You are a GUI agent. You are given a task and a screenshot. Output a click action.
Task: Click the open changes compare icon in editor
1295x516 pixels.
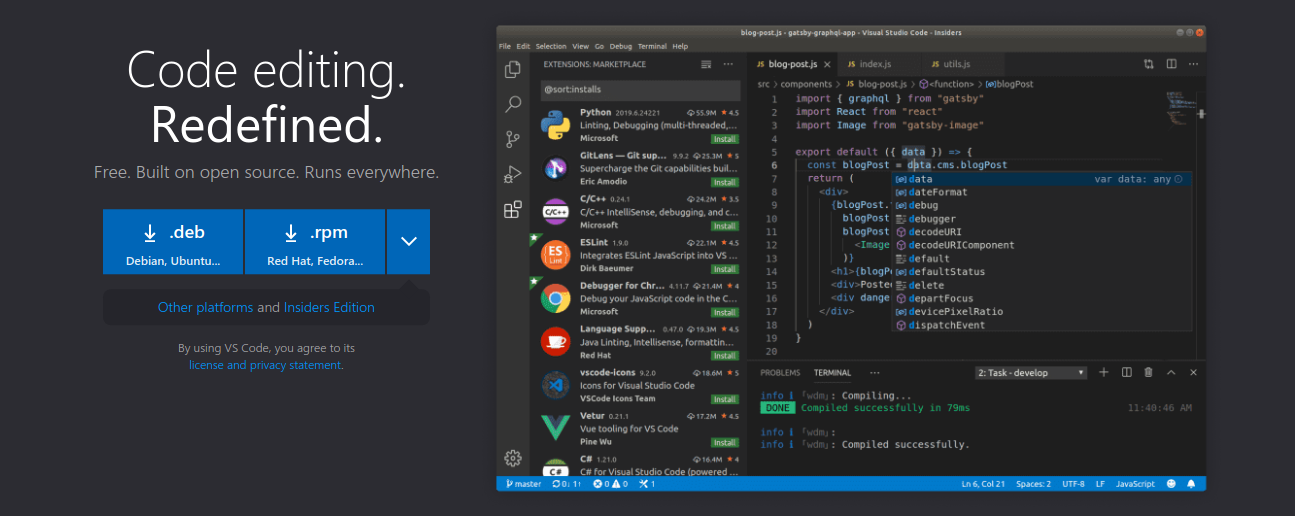[x=1149, y=63]
